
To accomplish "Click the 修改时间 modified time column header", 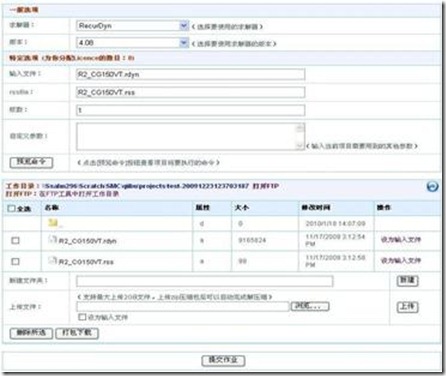I will tap(316, 208).
